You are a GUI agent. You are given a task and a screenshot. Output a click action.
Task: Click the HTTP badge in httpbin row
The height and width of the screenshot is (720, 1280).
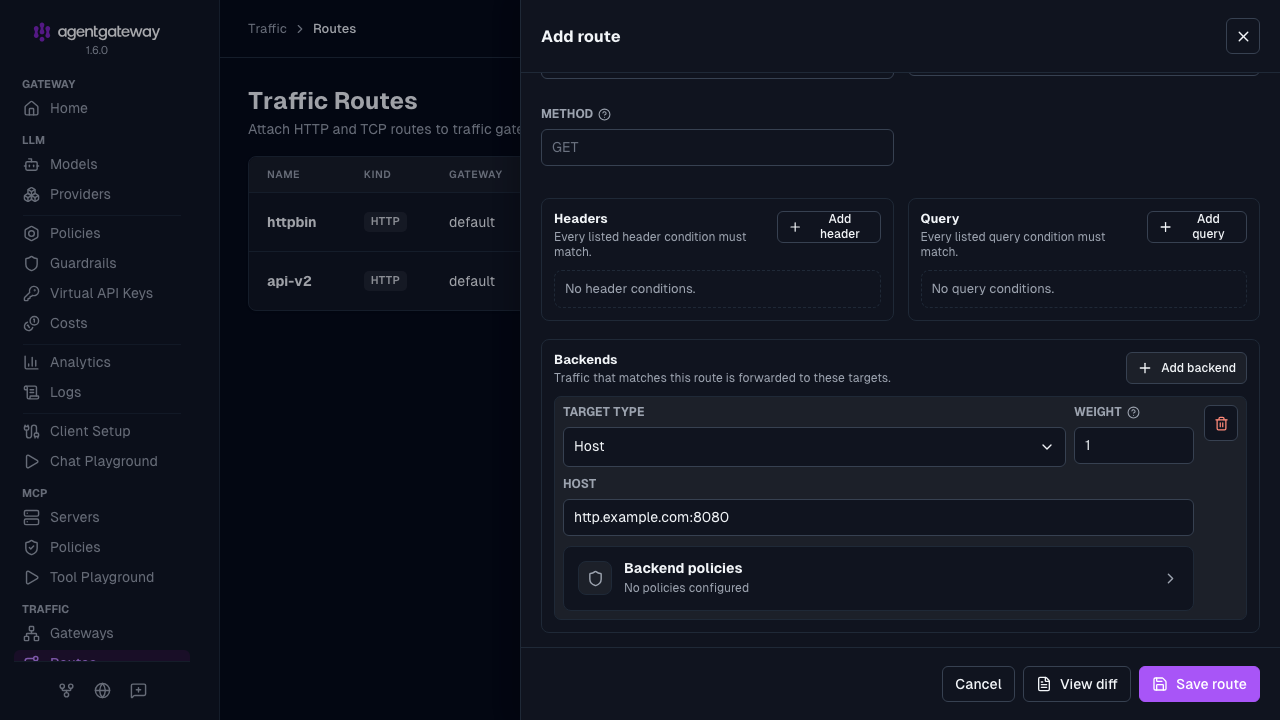point(385,222)
